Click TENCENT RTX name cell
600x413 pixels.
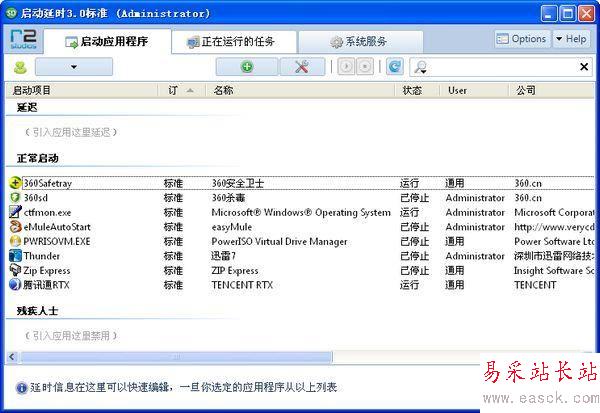[242, 285]
